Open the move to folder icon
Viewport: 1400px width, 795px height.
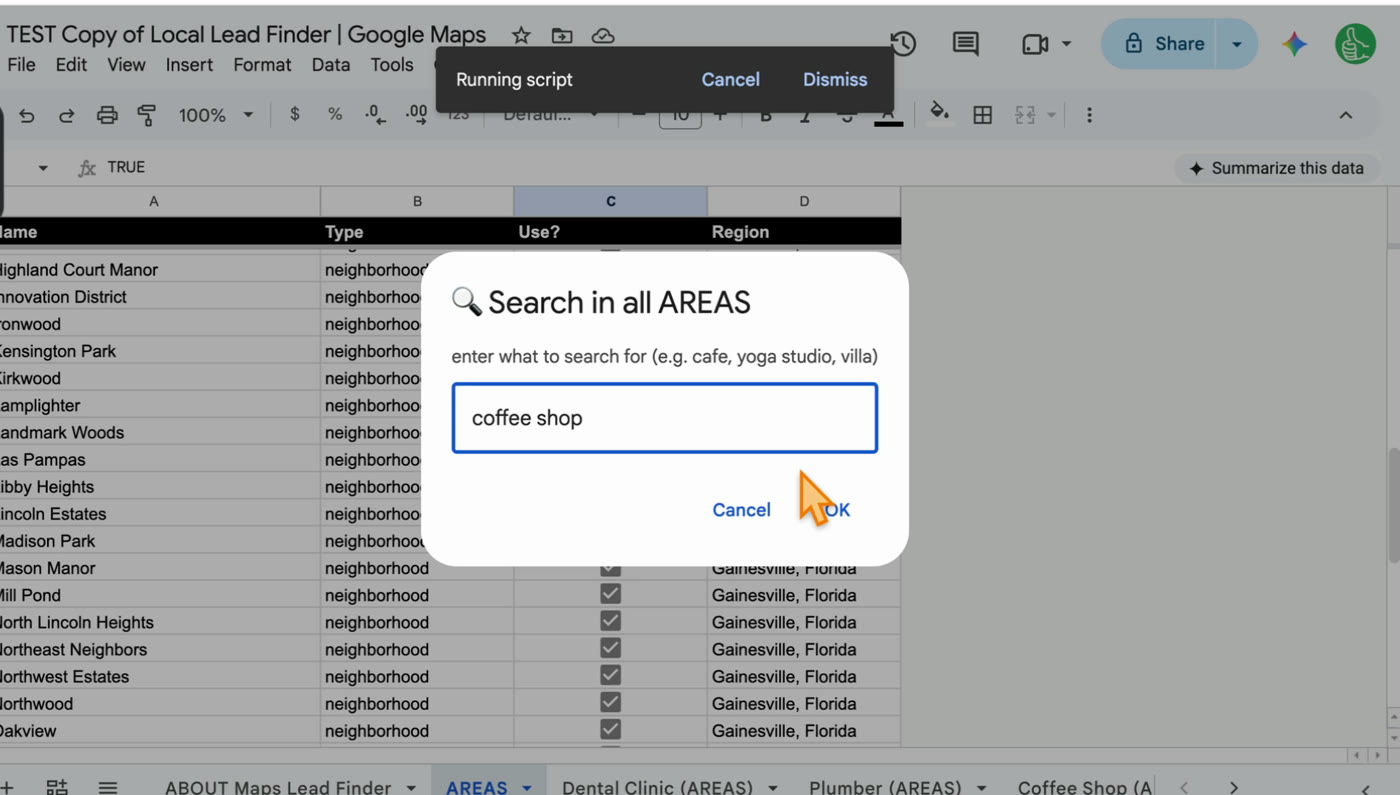pyautogui.click(x=562, y=36)
